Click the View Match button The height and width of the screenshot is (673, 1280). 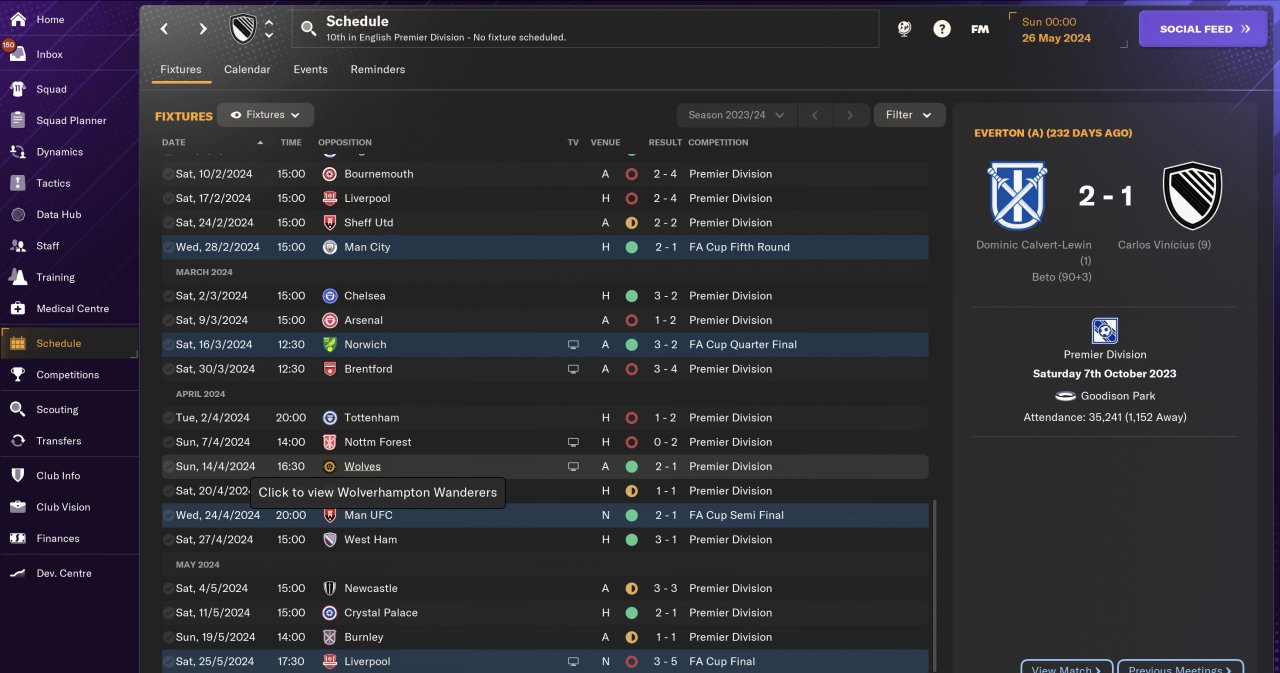1066,667
